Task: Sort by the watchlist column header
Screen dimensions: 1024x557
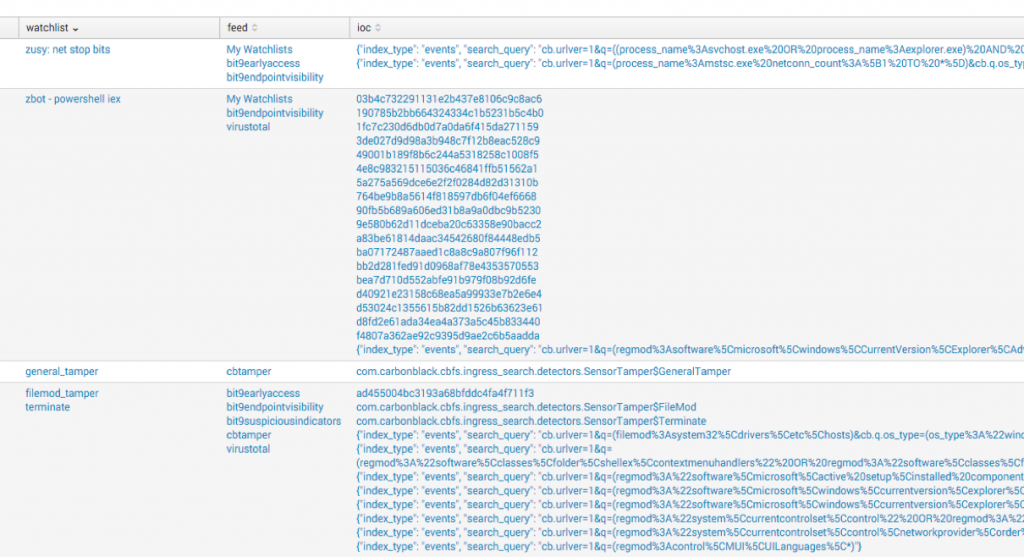Action: click(x=52, y=28)
